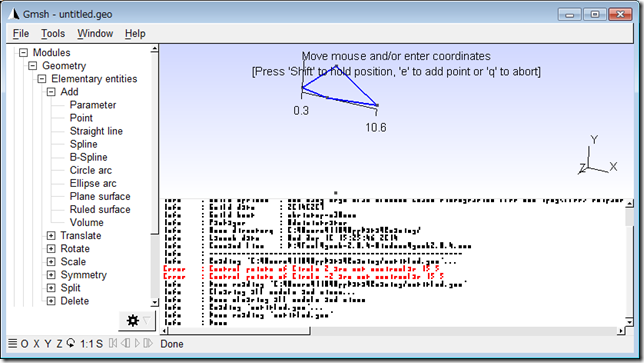Viewport: 644px width, 363px height.
Task: Click the gear settings icon
Action: tap(133, 320)
